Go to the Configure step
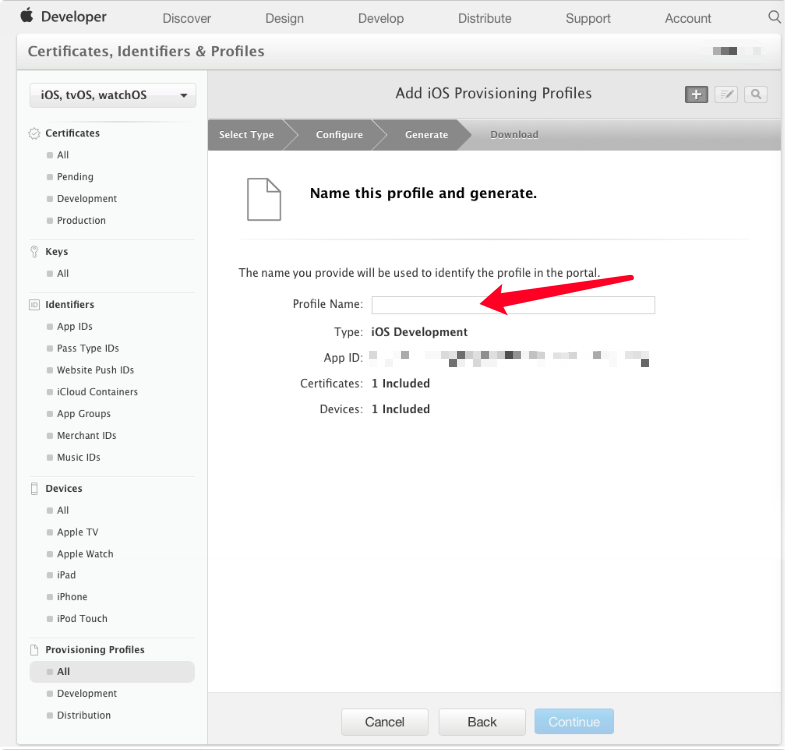787x750 pixels. [339, 135]
